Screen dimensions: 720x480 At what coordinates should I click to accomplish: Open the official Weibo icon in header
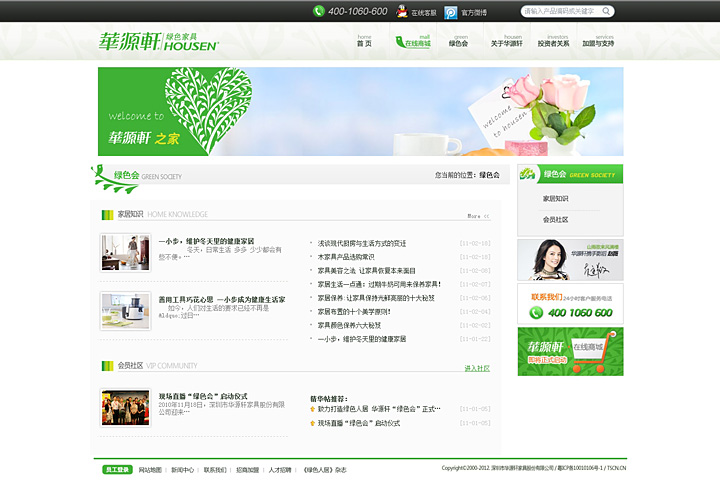(x=451, y=12)
